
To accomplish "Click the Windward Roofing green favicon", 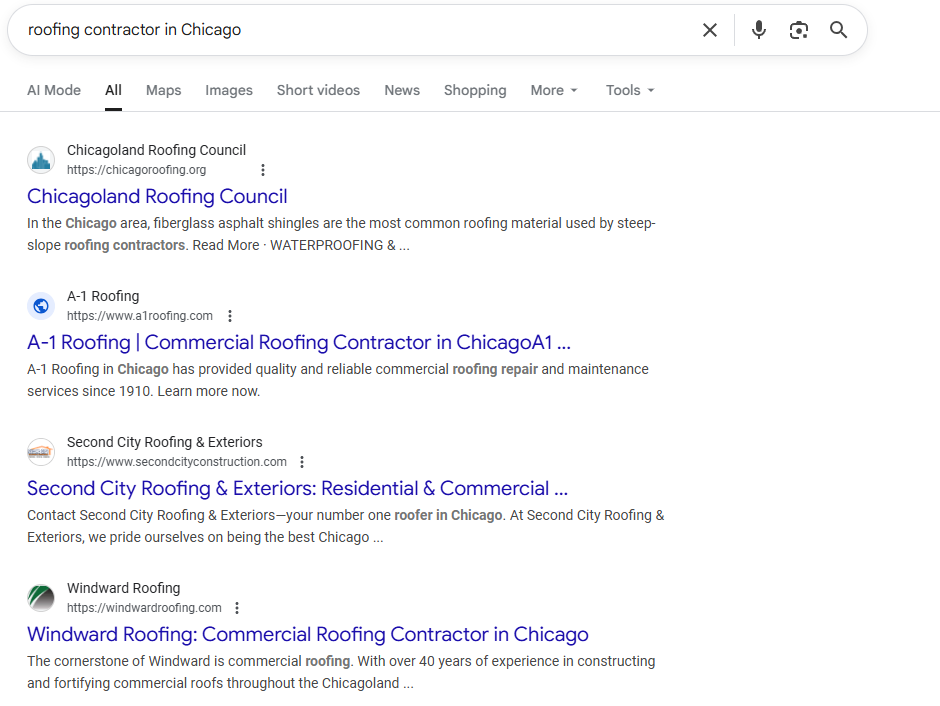I will tap(41, 598).
